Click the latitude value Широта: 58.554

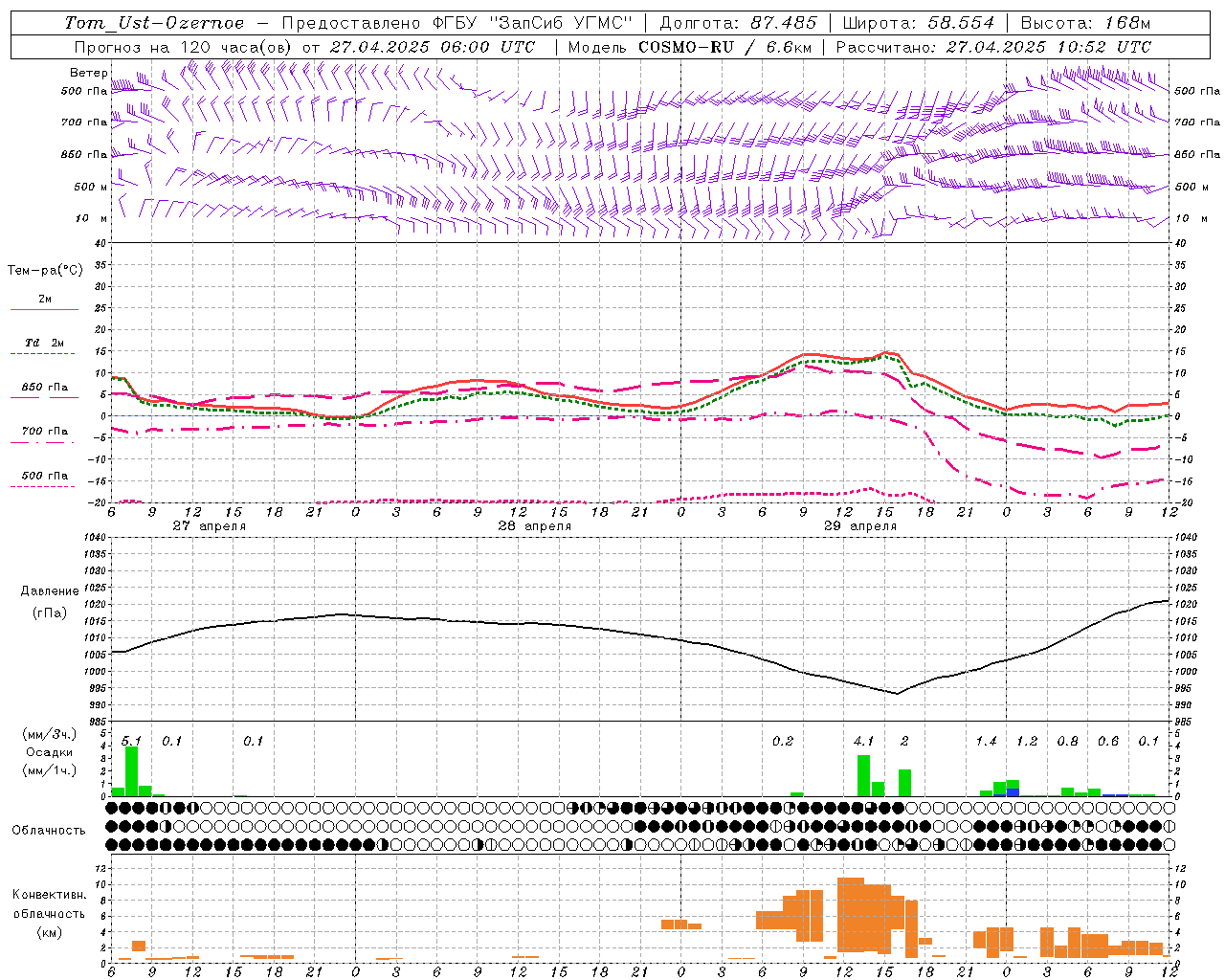919,23
